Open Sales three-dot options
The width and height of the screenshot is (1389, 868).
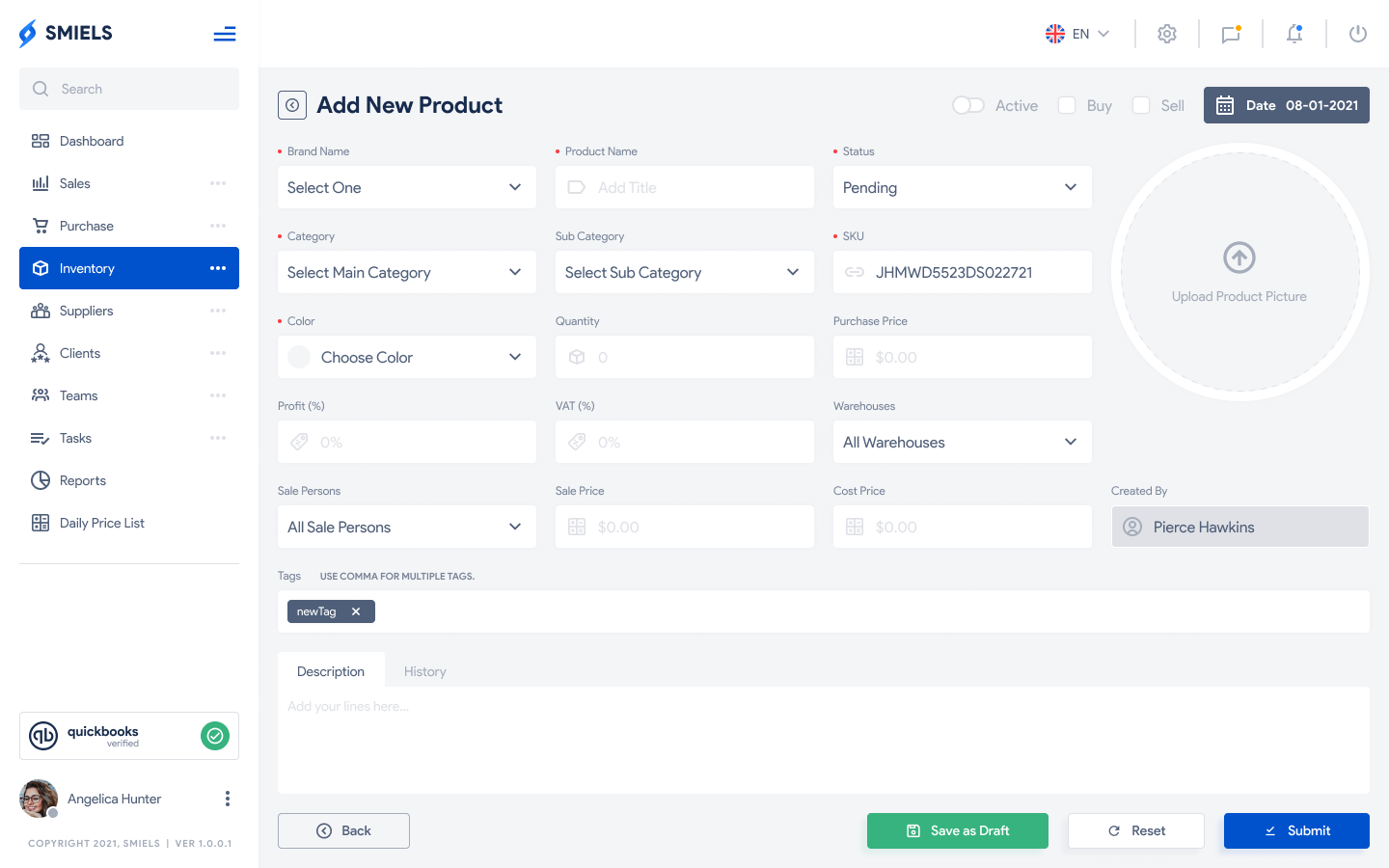tap(218, 183)
